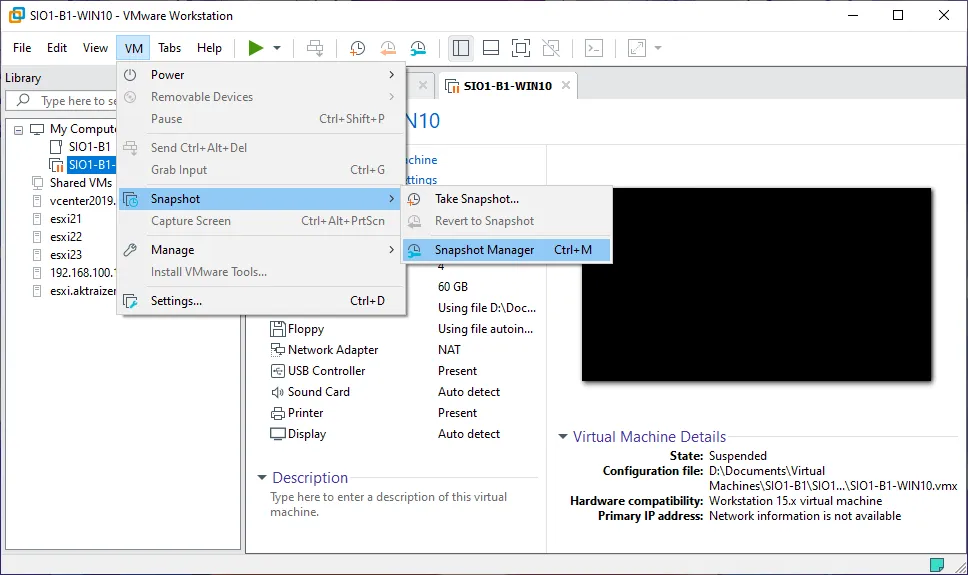Open the console view toolbar icon
This screenshot has width=968, height=575.
[x=594, y=48]
